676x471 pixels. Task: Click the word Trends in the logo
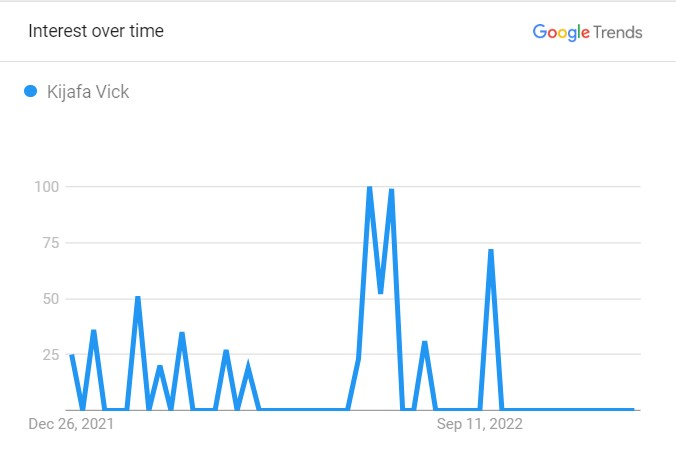click(618, 32)
